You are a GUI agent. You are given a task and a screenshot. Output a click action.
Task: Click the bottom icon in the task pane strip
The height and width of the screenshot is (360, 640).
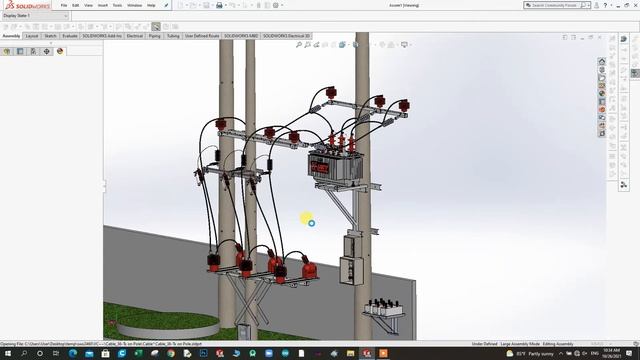point(602,133)
